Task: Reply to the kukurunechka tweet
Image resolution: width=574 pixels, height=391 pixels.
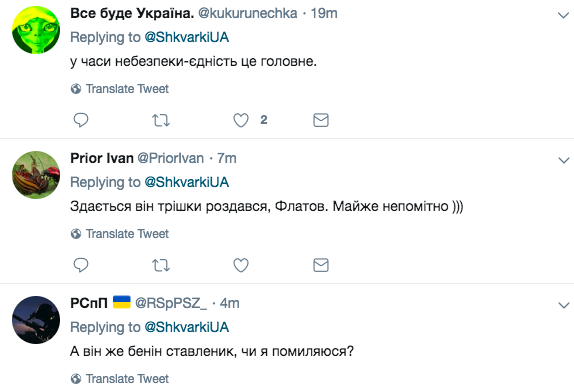Action: coord(81,120)
